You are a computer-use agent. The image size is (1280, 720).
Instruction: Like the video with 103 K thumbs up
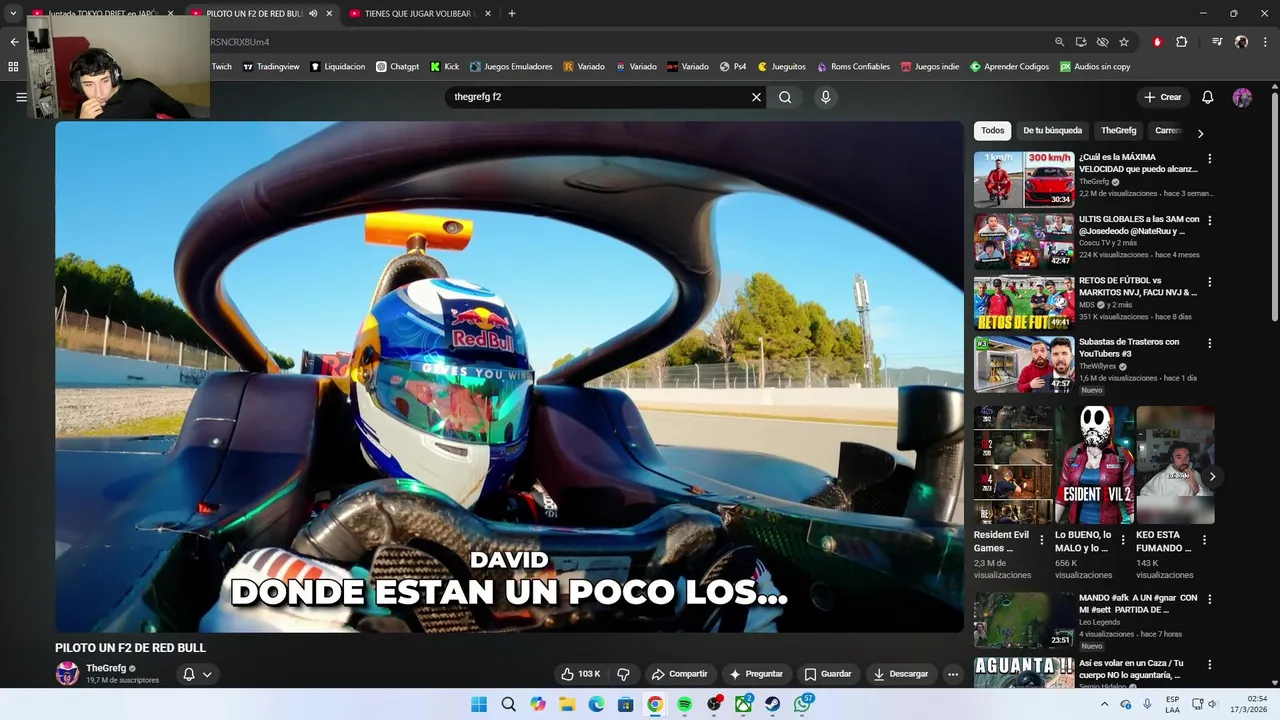pyautogui.click(x=581, y=674)
